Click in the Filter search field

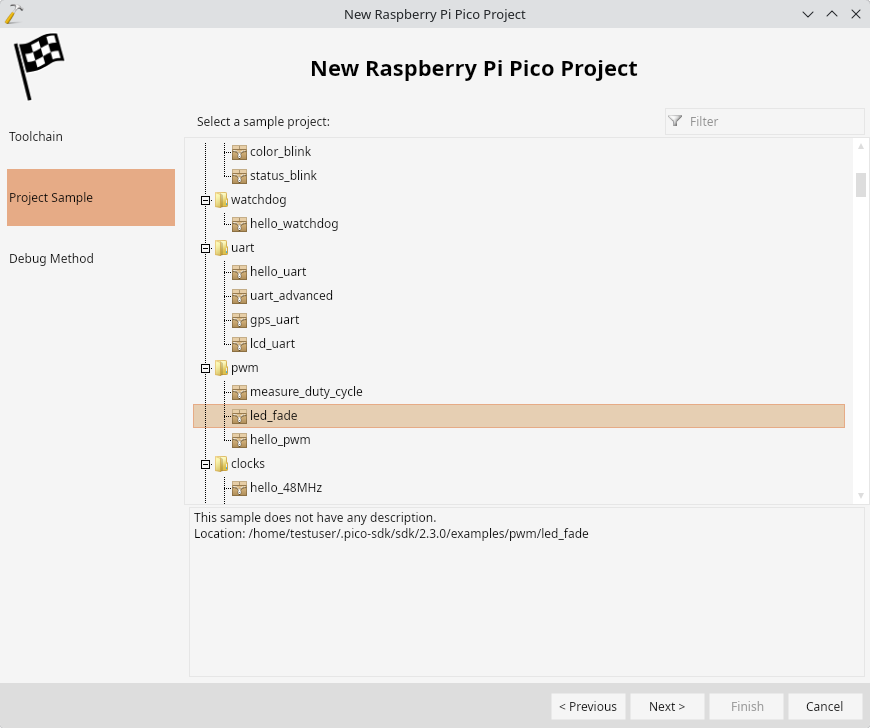pos(765,121)
